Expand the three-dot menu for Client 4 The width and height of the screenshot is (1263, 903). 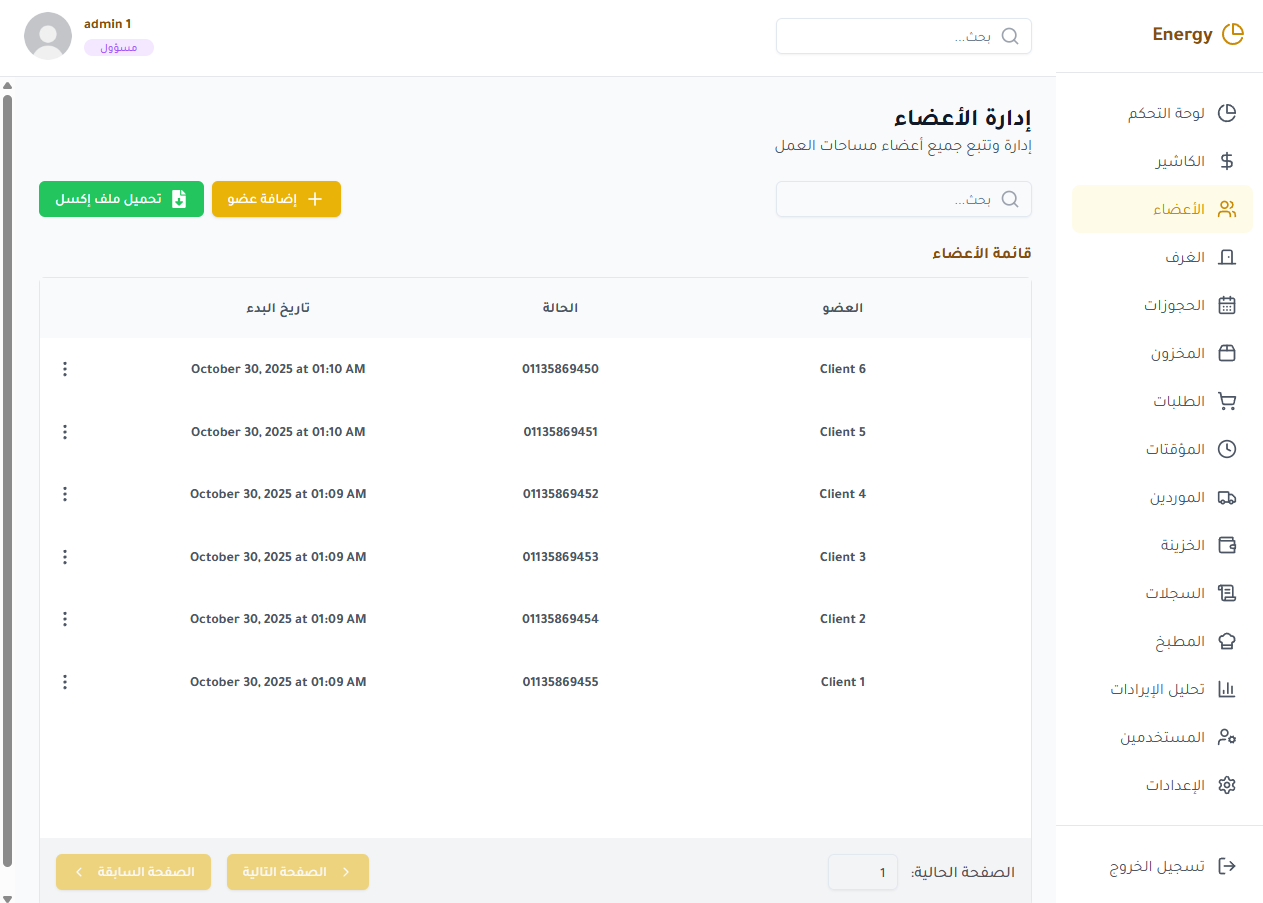65,494
